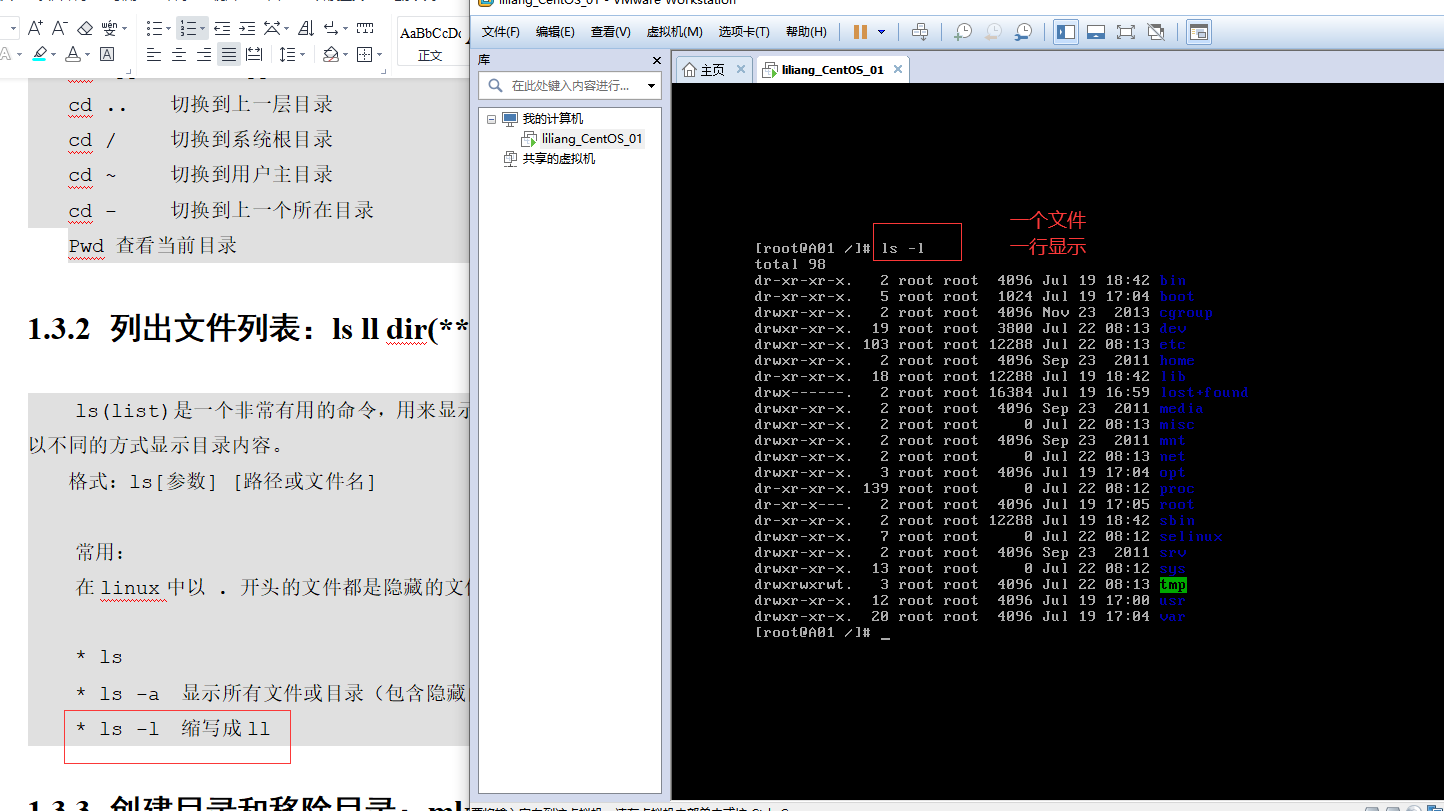Screen dimensions: 1444x811
Task: Open the library search filter dropdown
Action: (652, 86)
